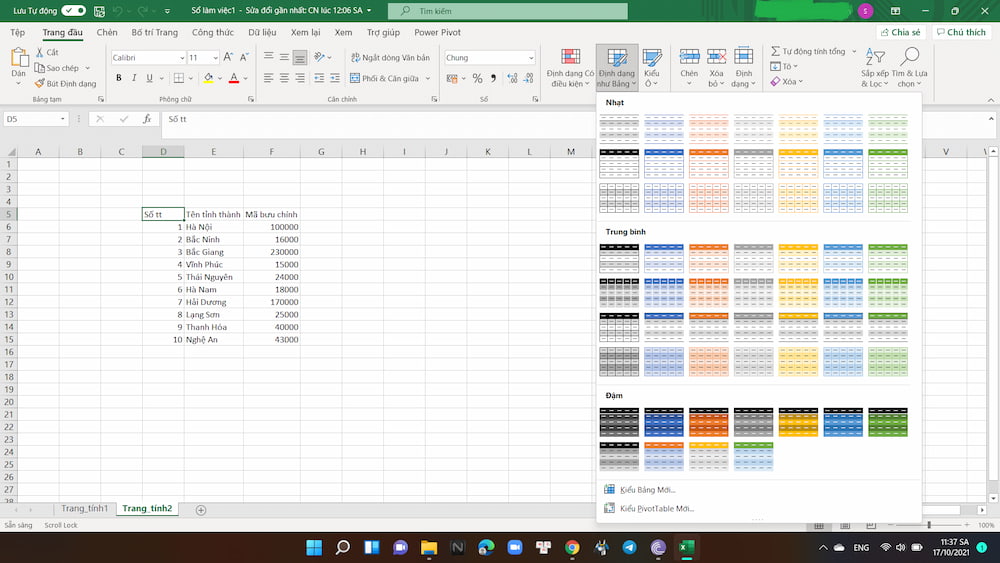Viewport: 1000px width, 563px height.
Task: Decrease font size with small A
Action: (244, 57)
